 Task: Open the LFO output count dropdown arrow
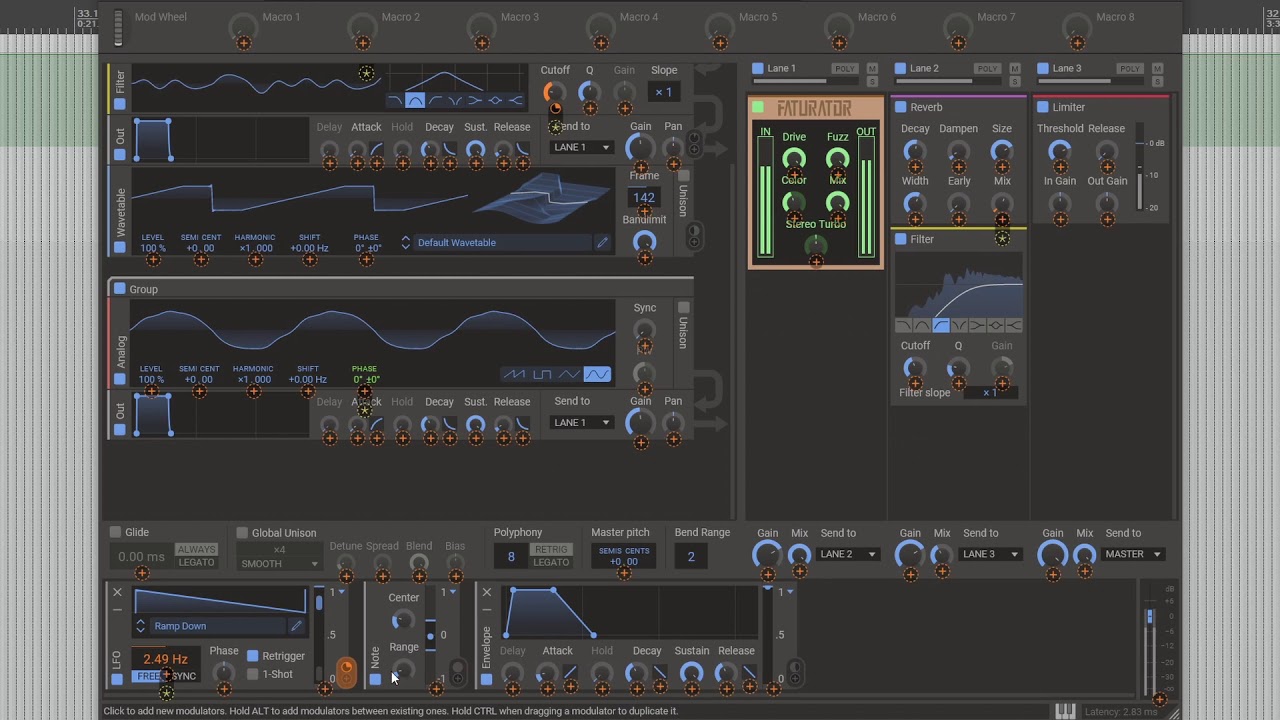(342, 592)
